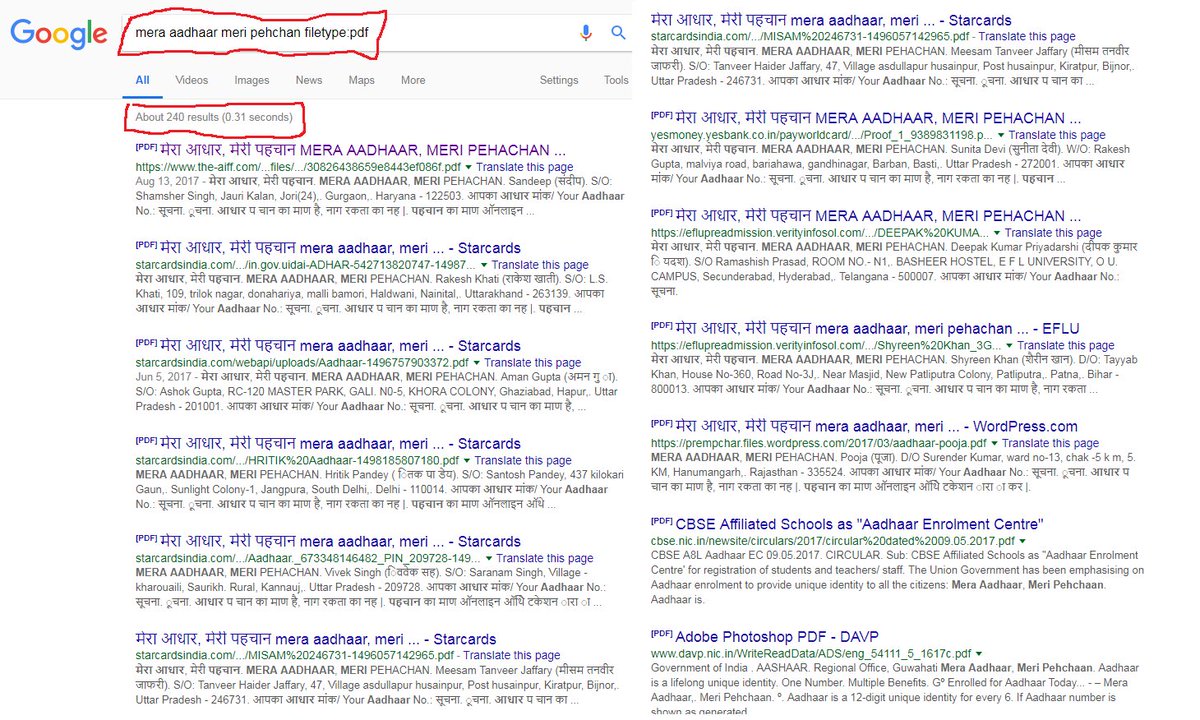The image size is (1200, 720).
Task: Translate the Aadhaar-1496757903372.pdf result
Action: coord(533,363)
